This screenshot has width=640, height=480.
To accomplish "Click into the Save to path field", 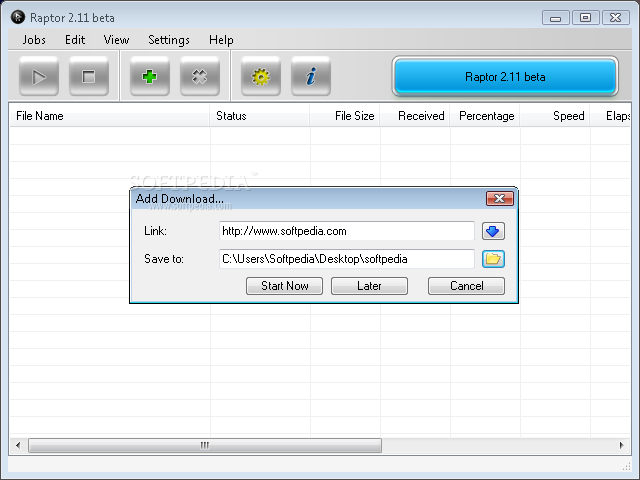I will pyautogui.click(x=347, y=259).
